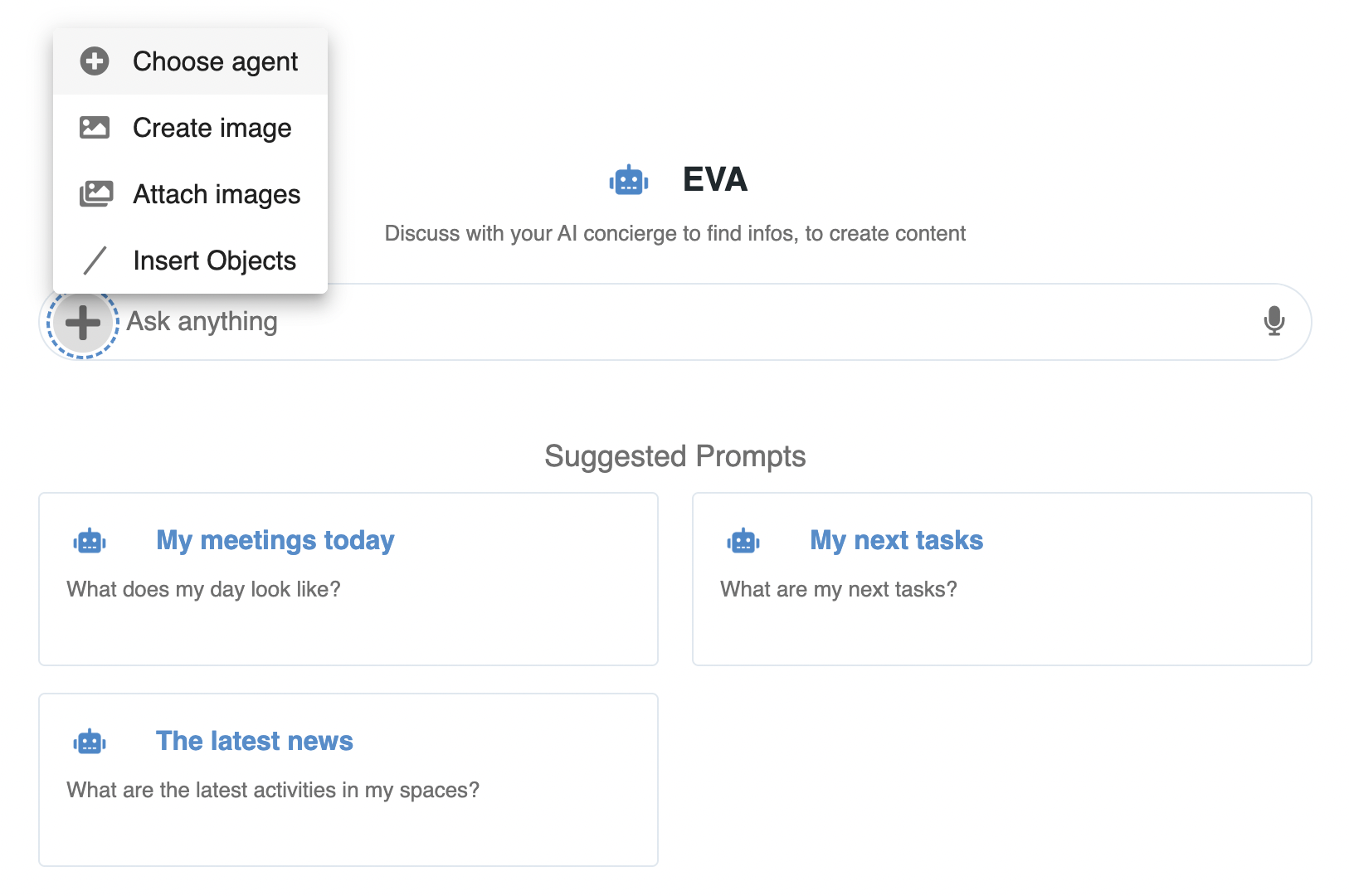This screenshot has height=896, width=1349.
Task: Click the Attach images stacked photos icon
Action: point(95,194)
